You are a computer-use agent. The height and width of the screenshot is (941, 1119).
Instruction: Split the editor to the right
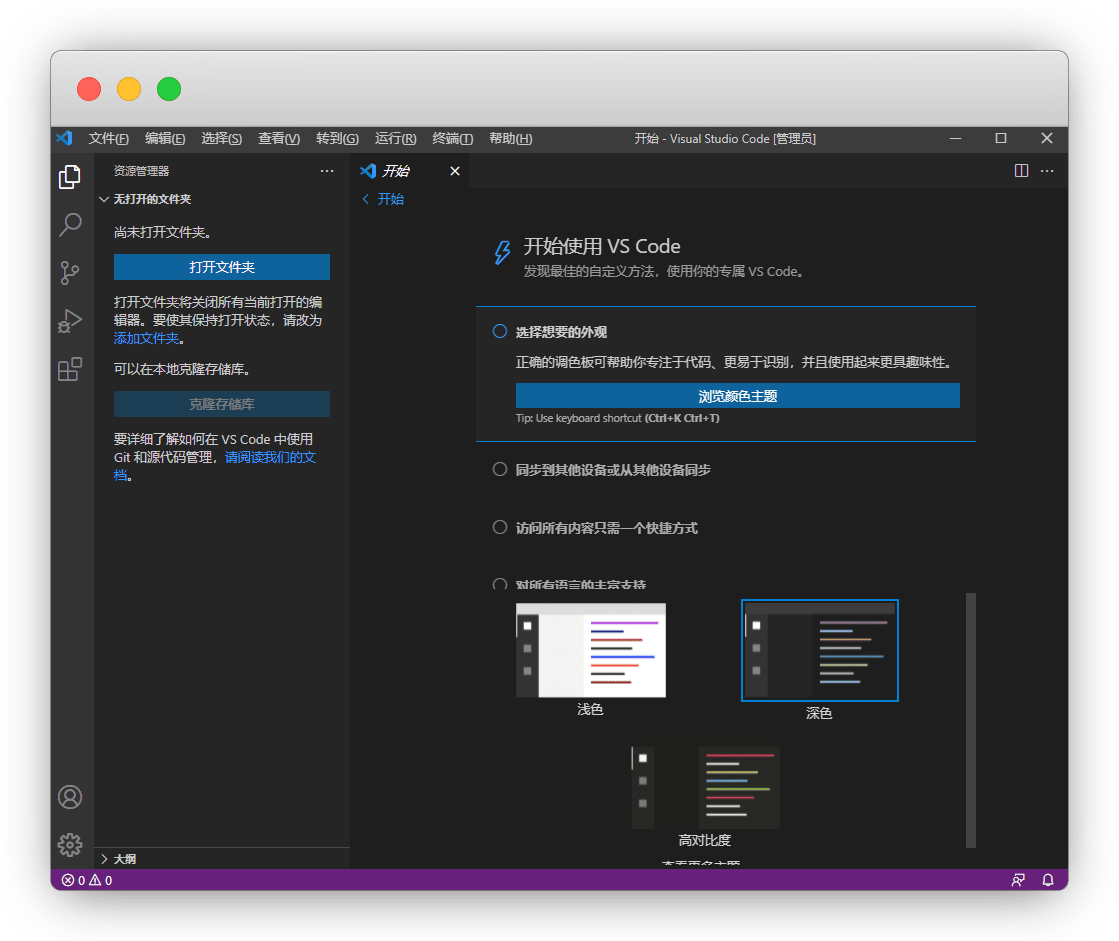click(1021, 171)
